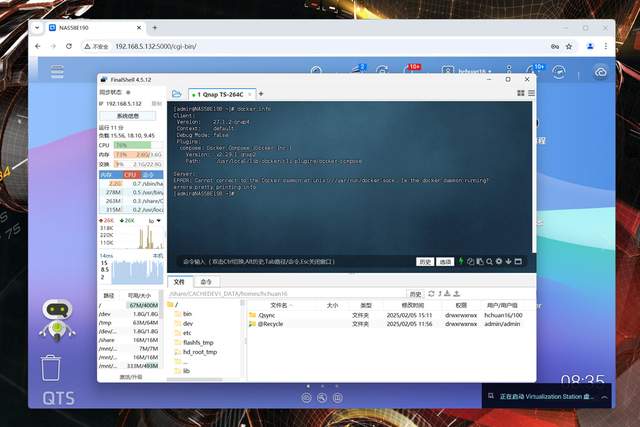Click the Qboost robot assistant icon

point(57,320)
